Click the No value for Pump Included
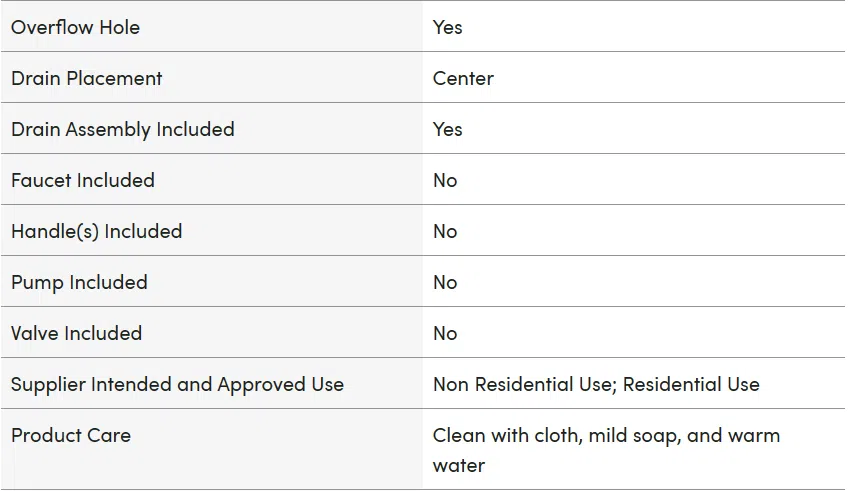848x491 pixels. (445, 282)
